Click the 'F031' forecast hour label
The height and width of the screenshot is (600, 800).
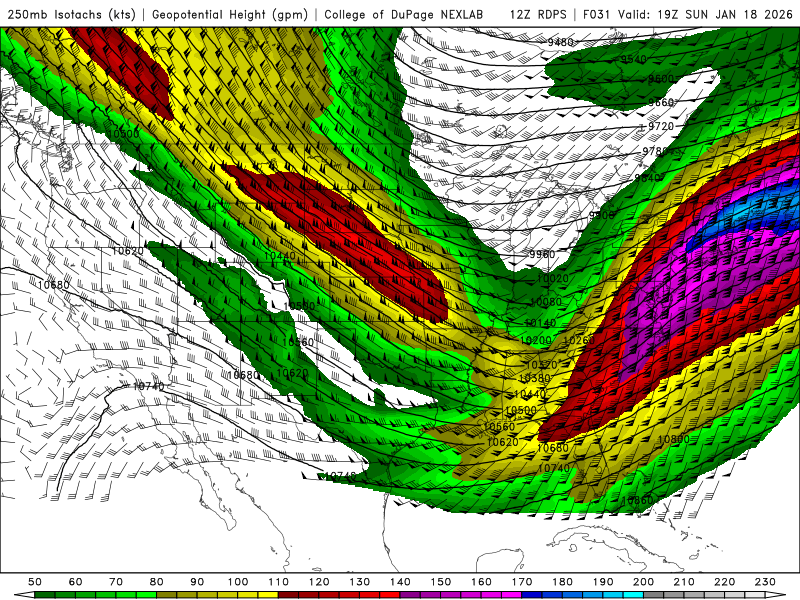[596, 15]
